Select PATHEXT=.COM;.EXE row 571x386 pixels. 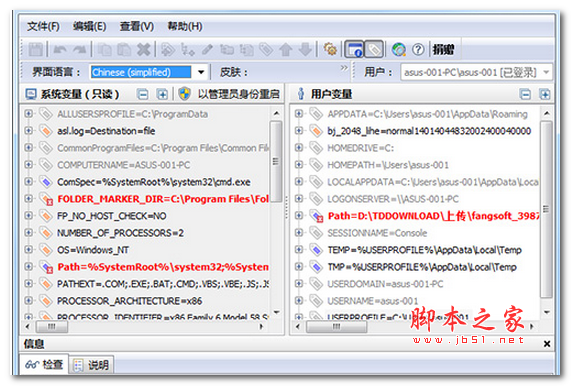[163, 284]
